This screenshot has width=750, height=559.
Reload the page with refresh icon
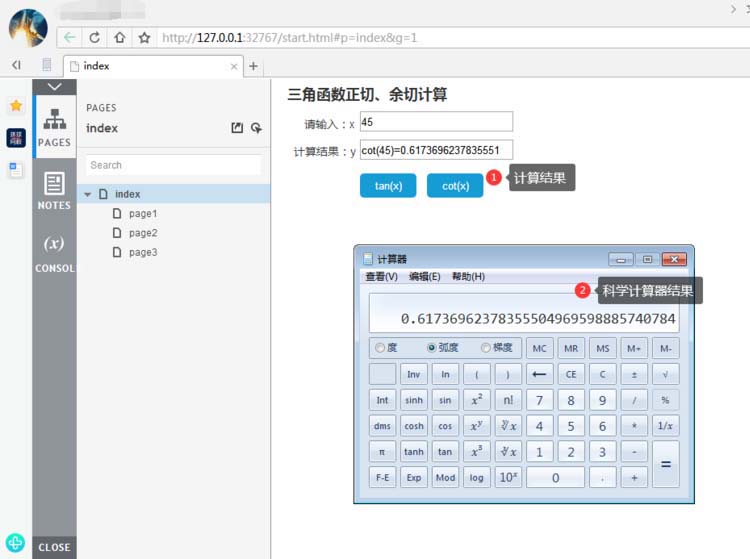94,37
